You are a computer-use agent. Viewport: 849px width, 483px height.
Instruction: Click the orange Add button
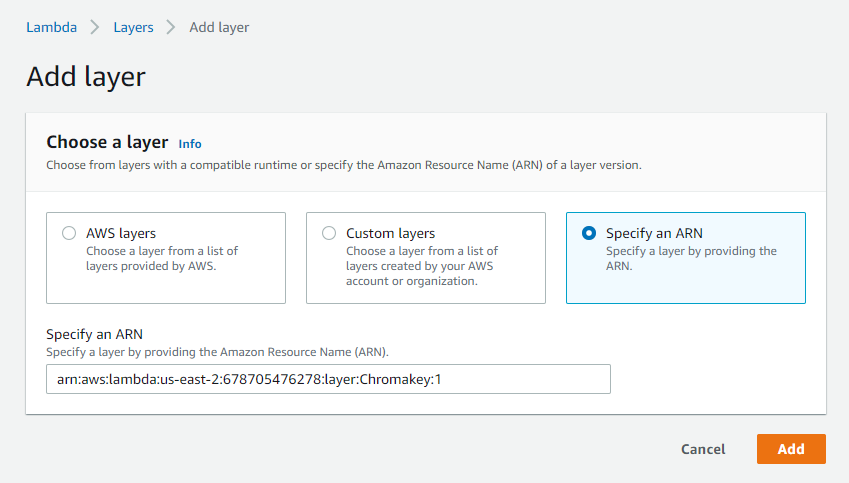pyautogui.click(x=791, y=449)
